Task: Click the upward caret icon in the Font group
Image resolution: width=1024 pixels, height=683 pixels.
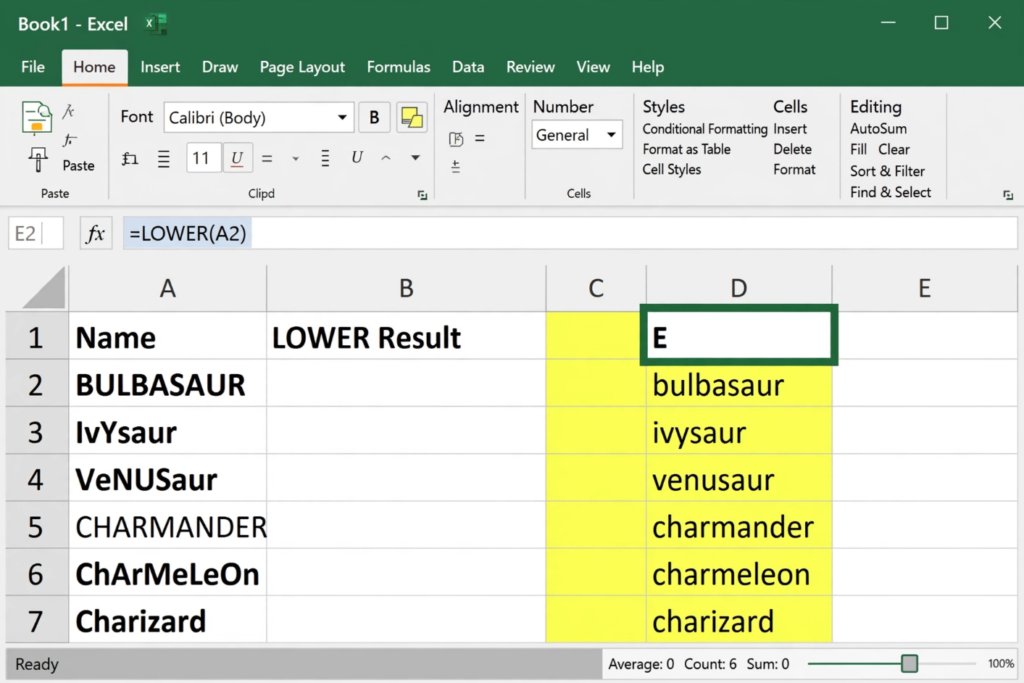Action: pos(386,158)
